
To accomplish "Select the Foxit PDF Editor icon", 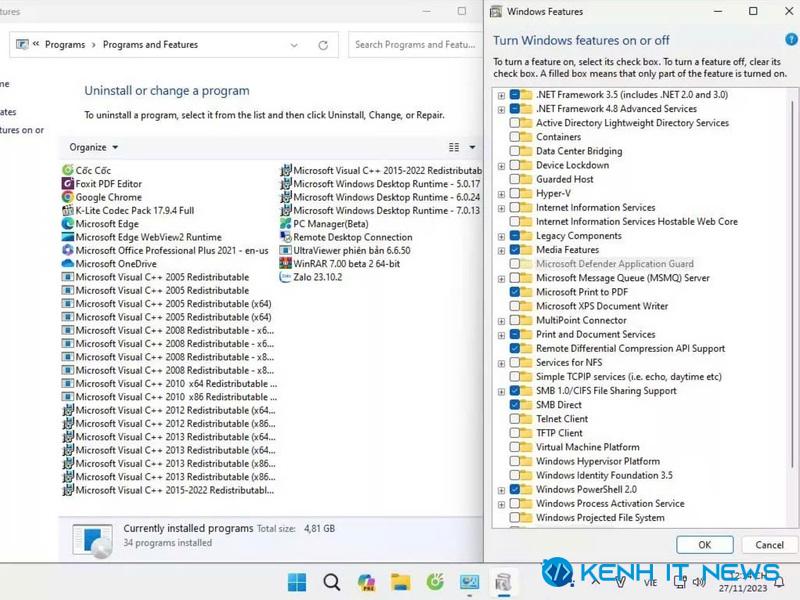I will tap(68, 184).
